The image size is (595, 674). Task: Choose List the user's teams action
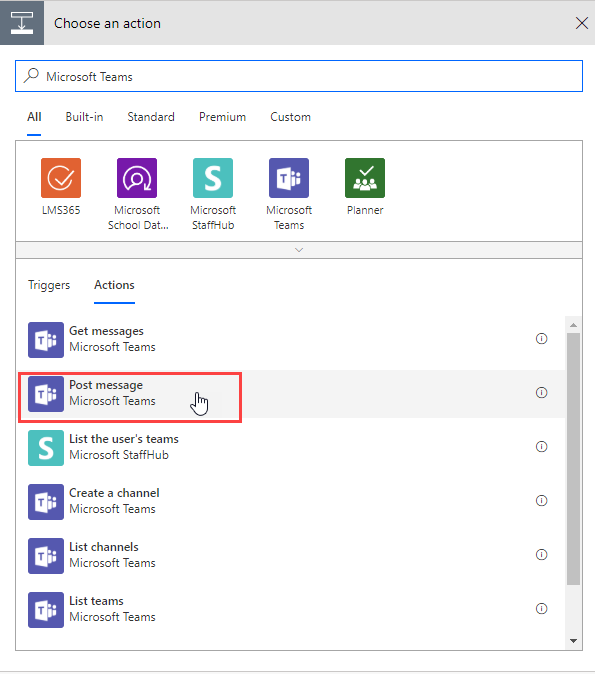coord(291,447)
